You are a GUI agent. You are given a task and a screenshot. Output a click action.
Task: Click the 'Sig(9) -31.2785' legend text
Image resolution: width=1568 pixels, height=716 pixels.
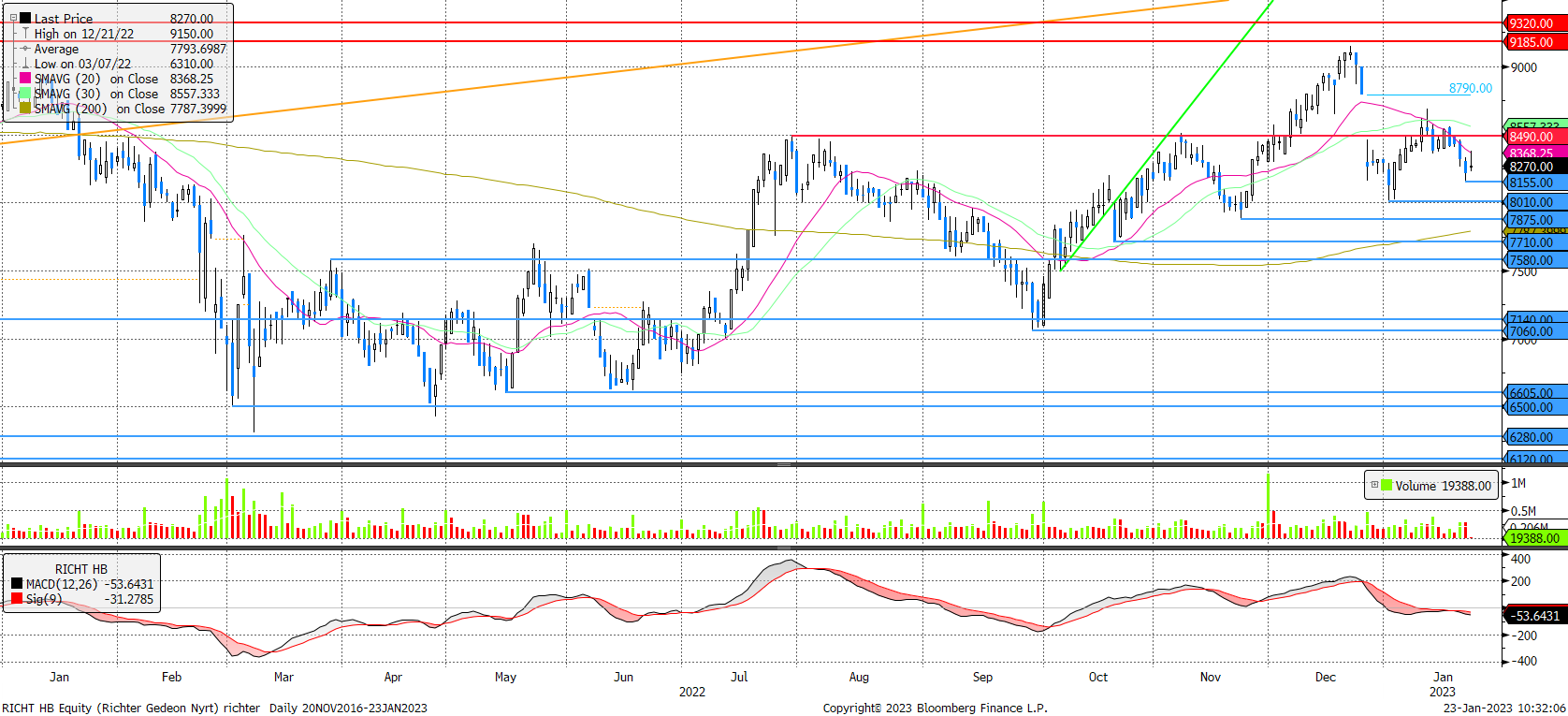(90, 599)
